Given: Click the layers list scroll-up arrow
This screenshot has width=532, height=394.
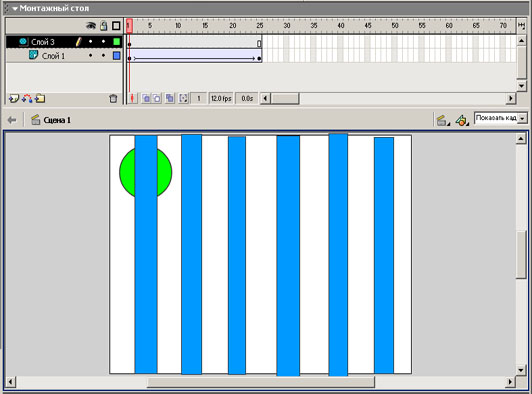Looking at the screenshot, I should (521, 41).
